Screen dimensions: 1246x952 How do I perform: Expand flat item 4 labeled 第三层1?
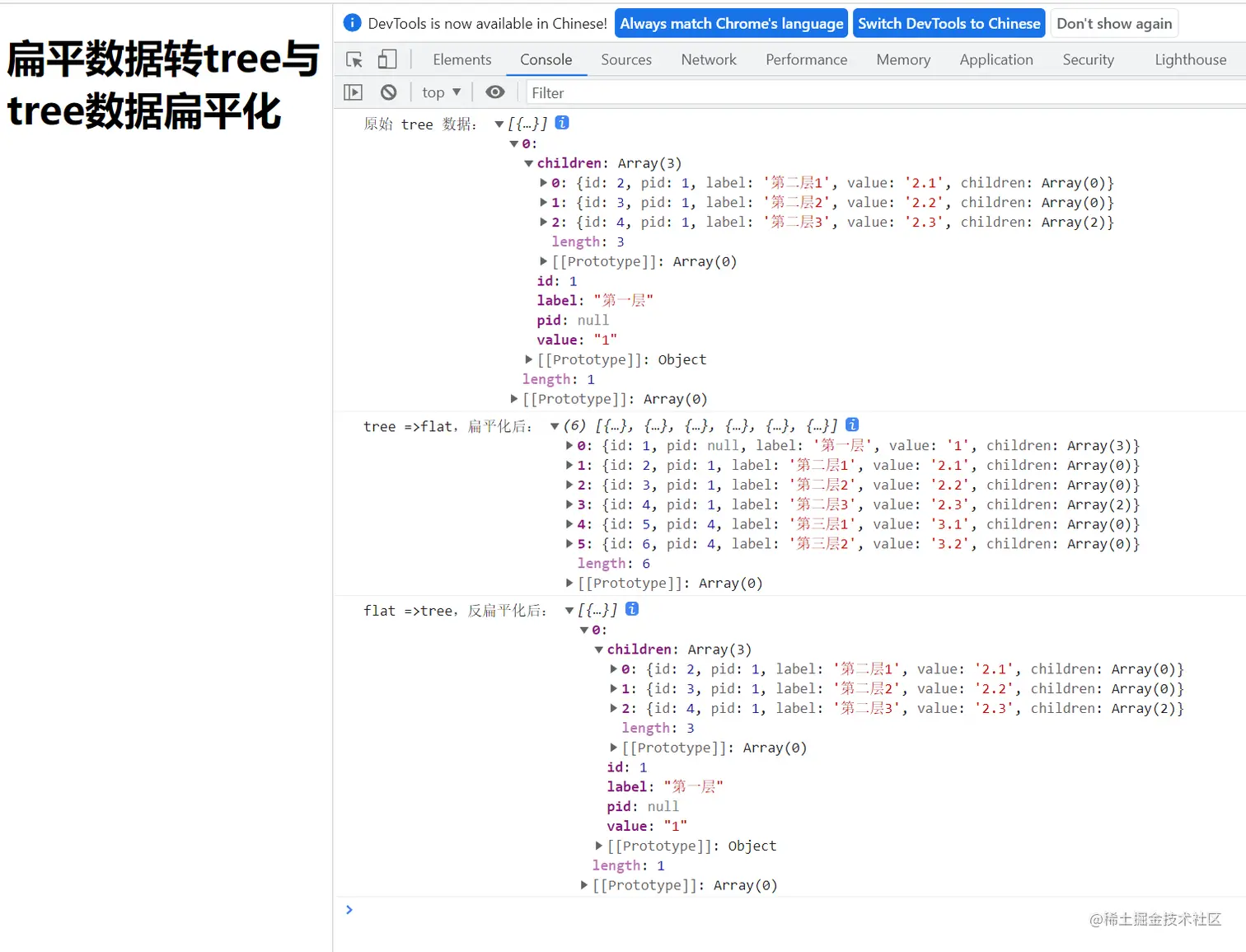coord(569,524)
